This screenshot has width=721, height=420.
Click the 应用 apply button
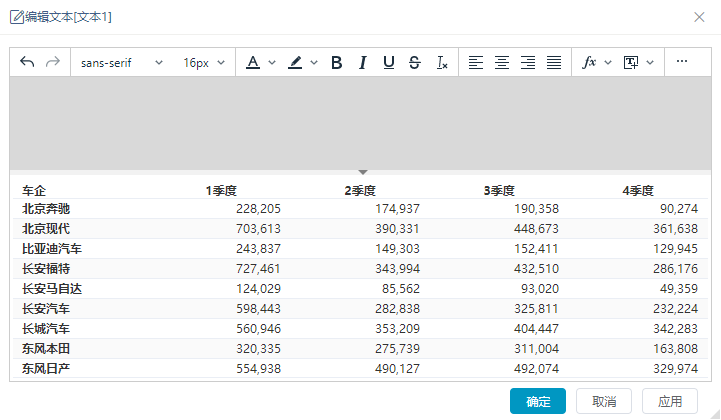point(670,401)
